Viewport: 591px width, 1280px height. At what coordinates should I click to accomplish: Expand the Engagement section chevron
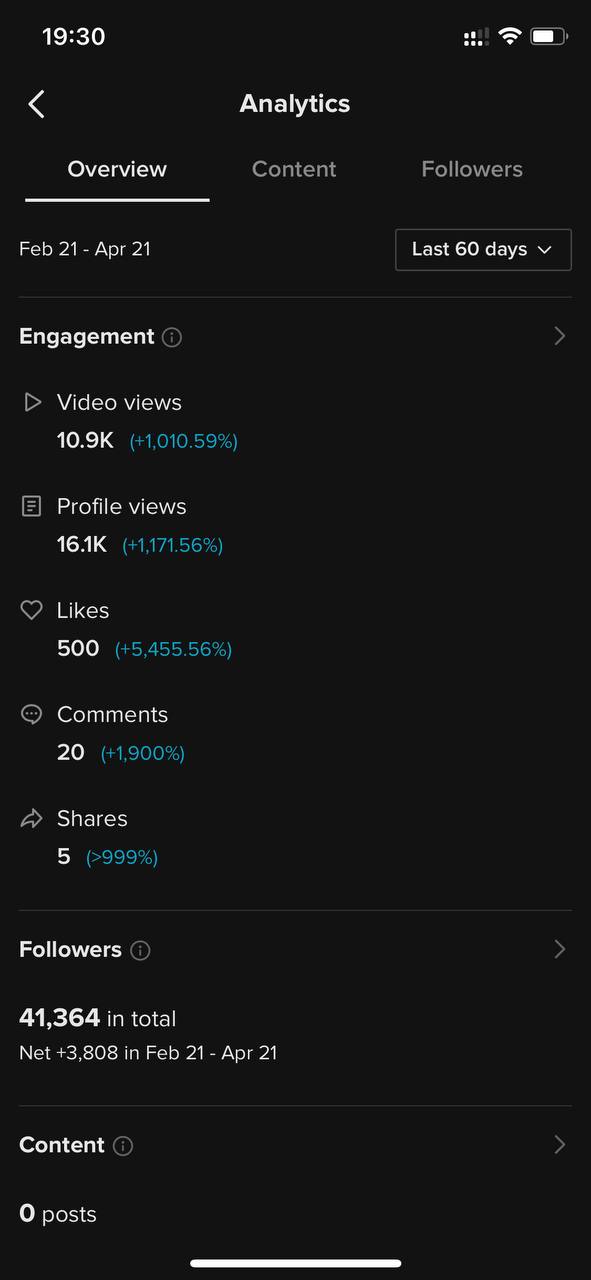point(560,336)
